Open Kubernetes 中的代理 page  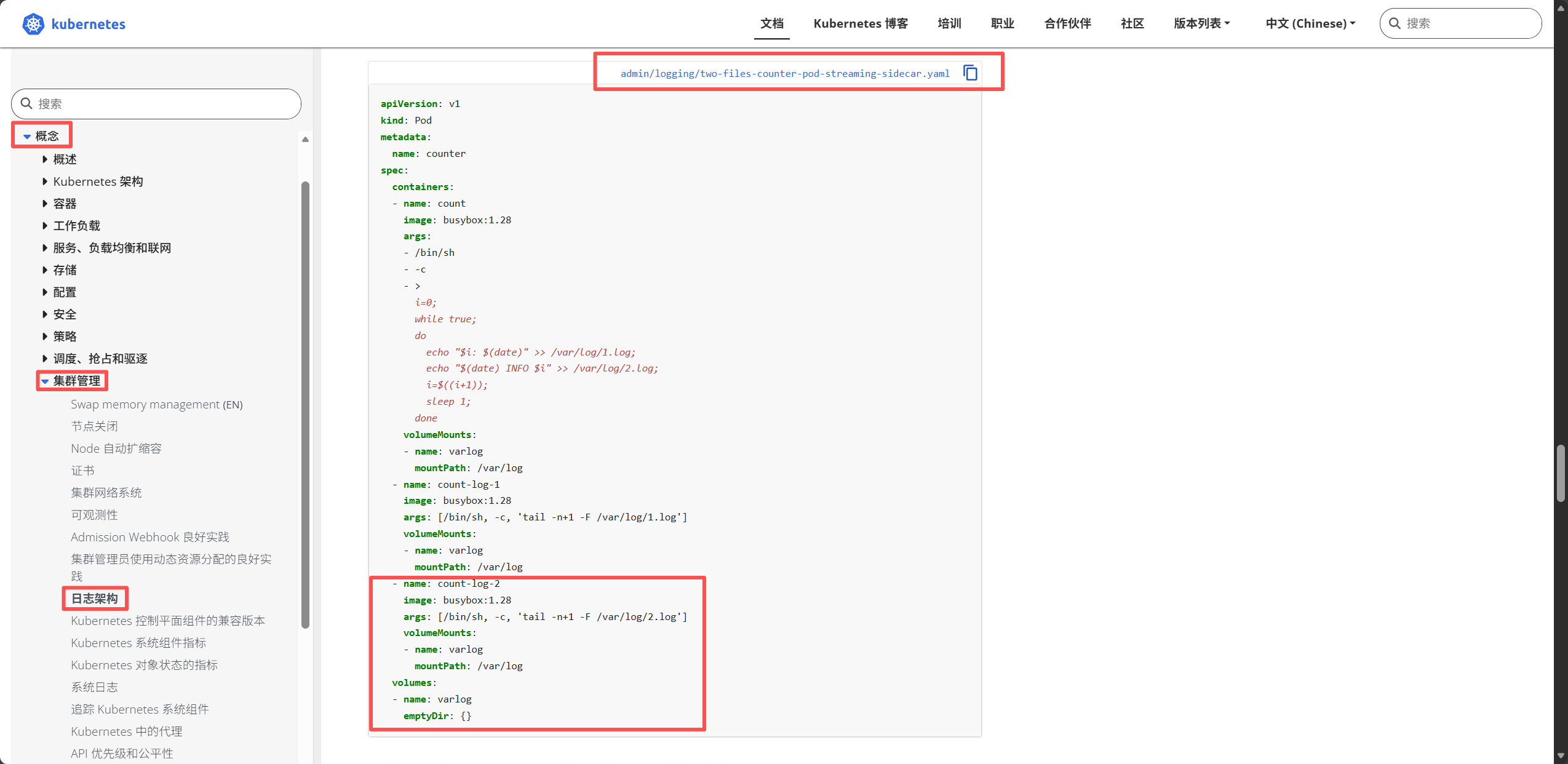[x=127, y=731]
